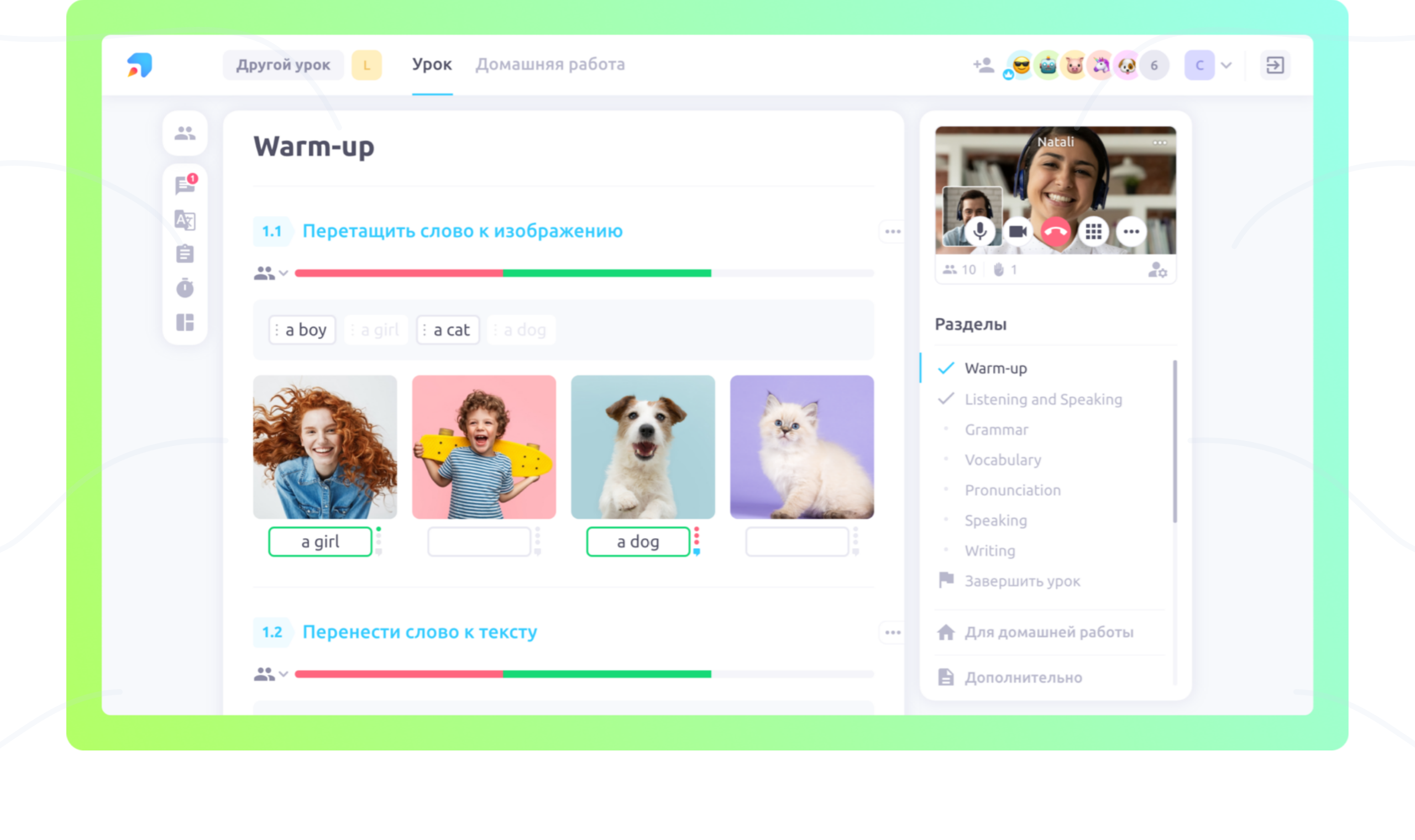1415x840 pixels.
Task: Click the Другой урок button
Action: [x=283, y=65]
